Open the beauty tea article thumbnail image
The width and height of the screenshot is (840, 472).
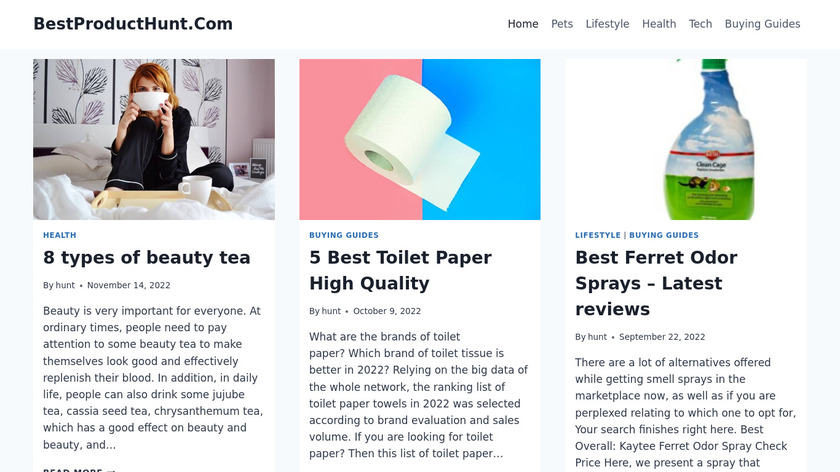(x=154, y=139)
